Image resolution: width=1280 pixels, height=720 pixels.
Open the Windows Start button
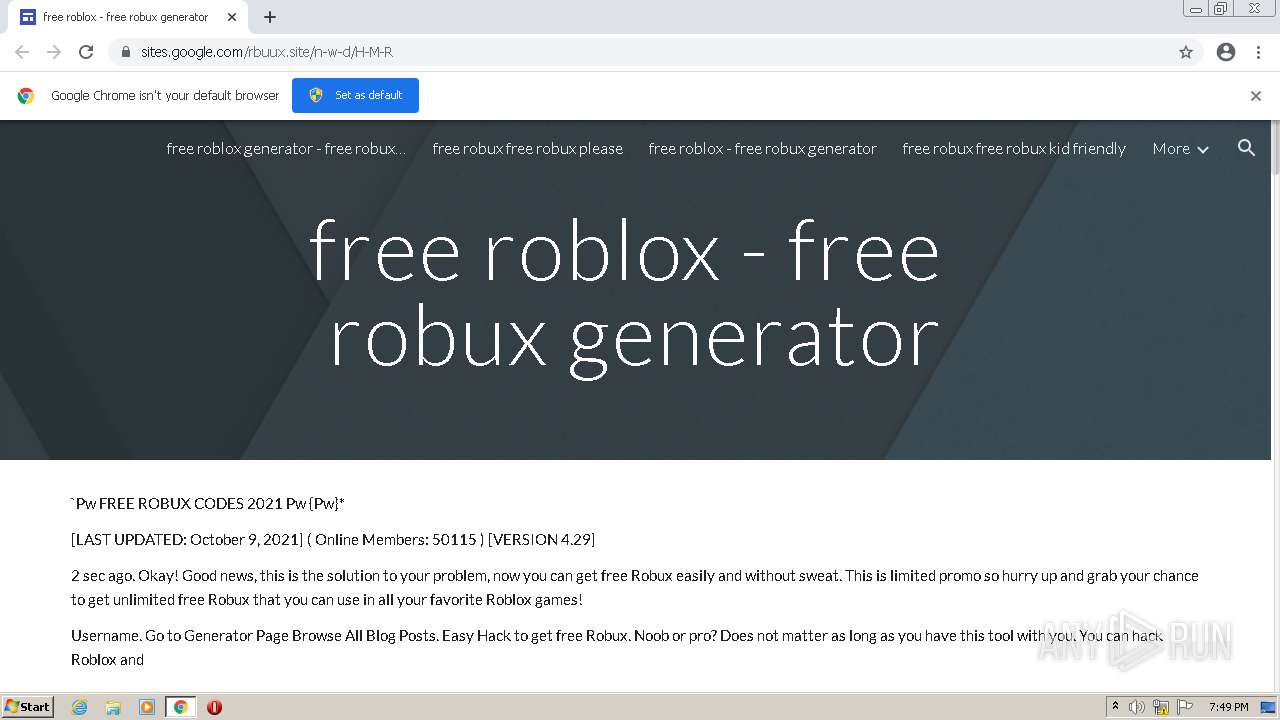pyautogui.click(x=27, y=707)
